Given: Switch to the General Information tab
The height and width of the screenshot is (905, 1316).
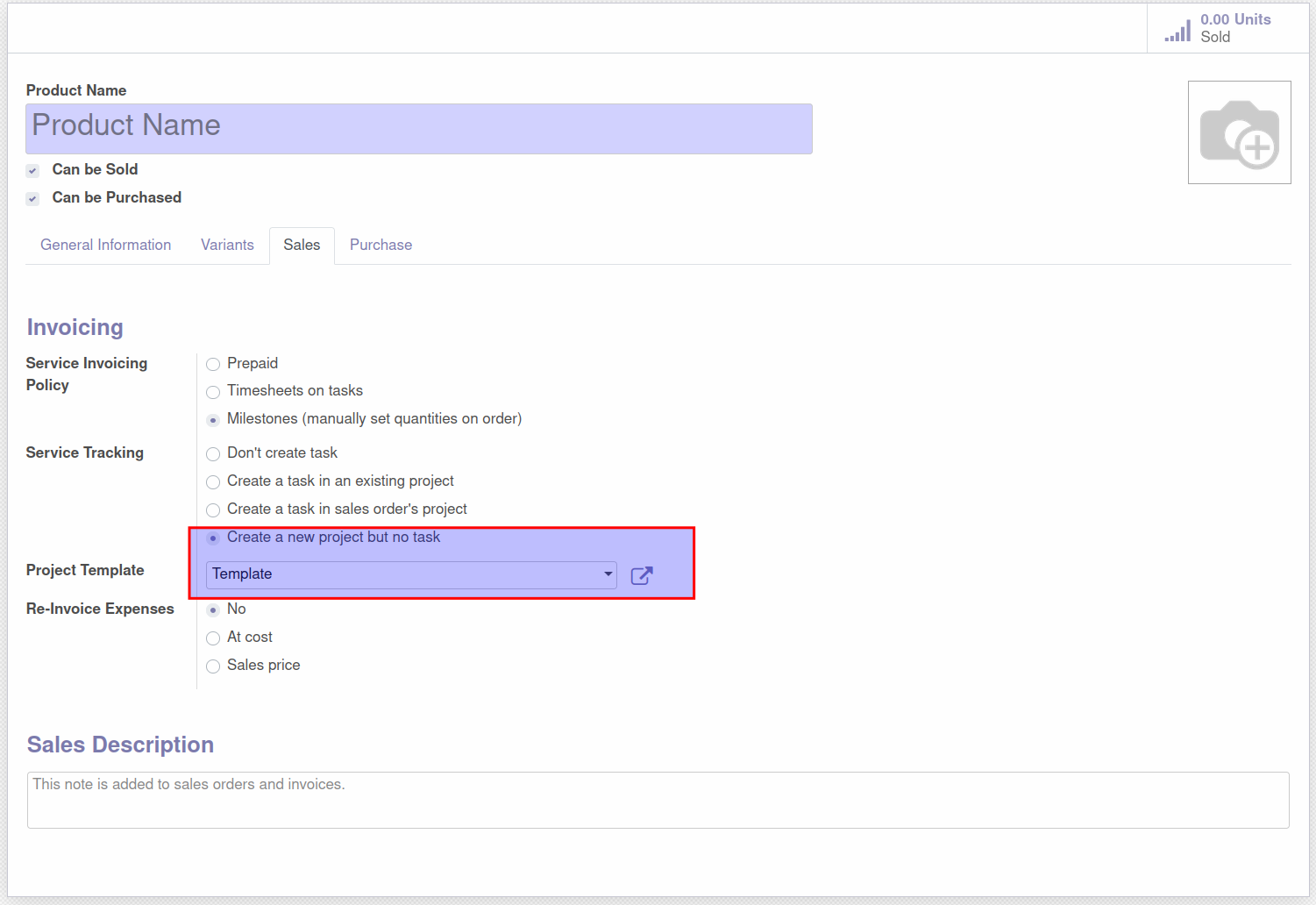Looking at the screenshot, I should [x=105, y=245].
